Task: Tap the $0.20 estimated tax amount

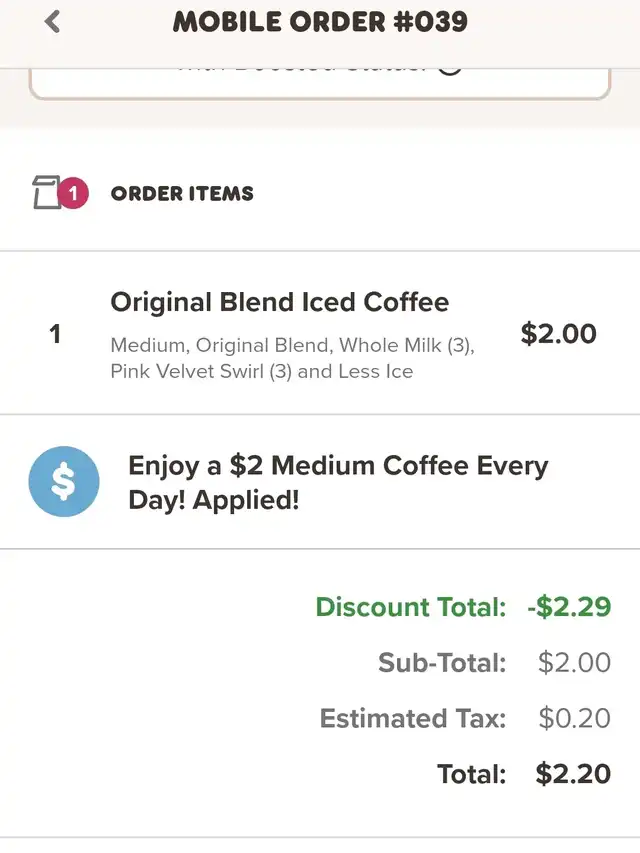Action: pyautogui.click(x=574, y=718)
